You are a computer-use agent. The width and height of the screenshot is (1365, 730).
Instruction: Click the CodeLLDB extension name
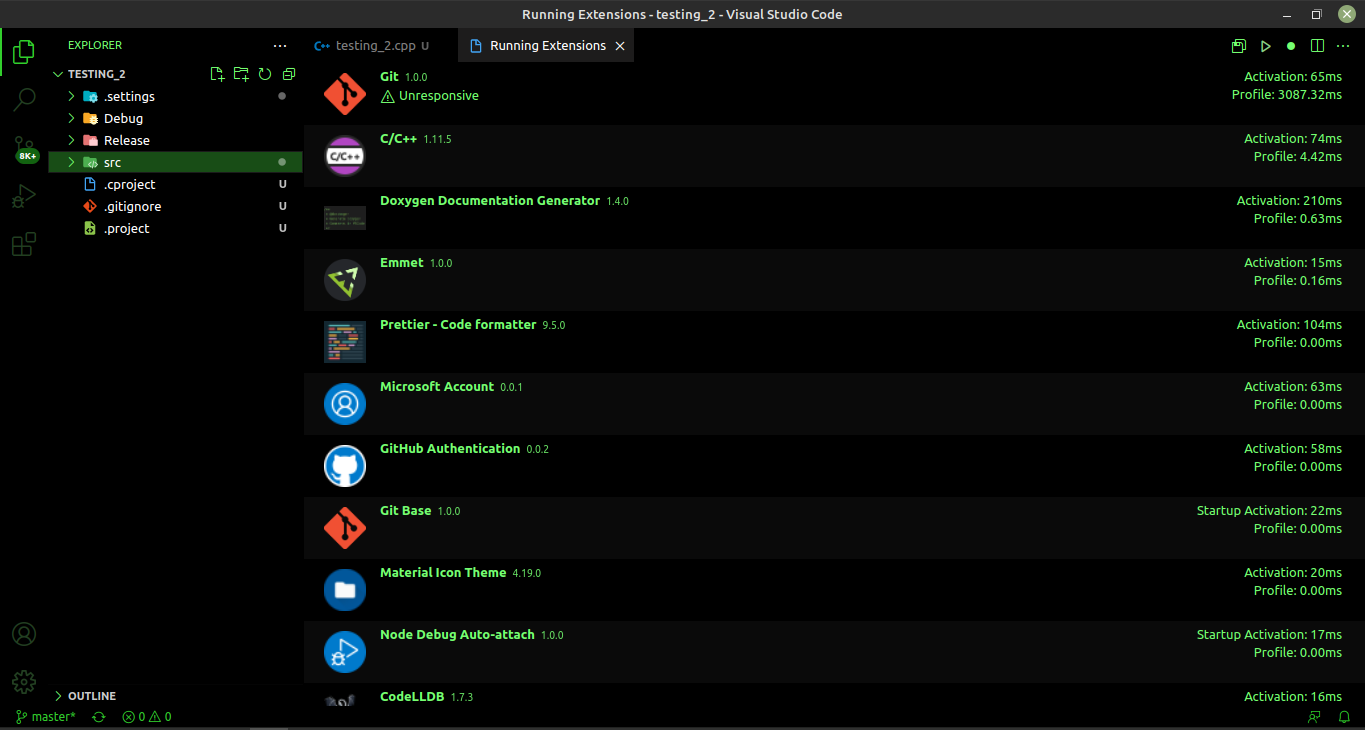click(x=412, y=697)
